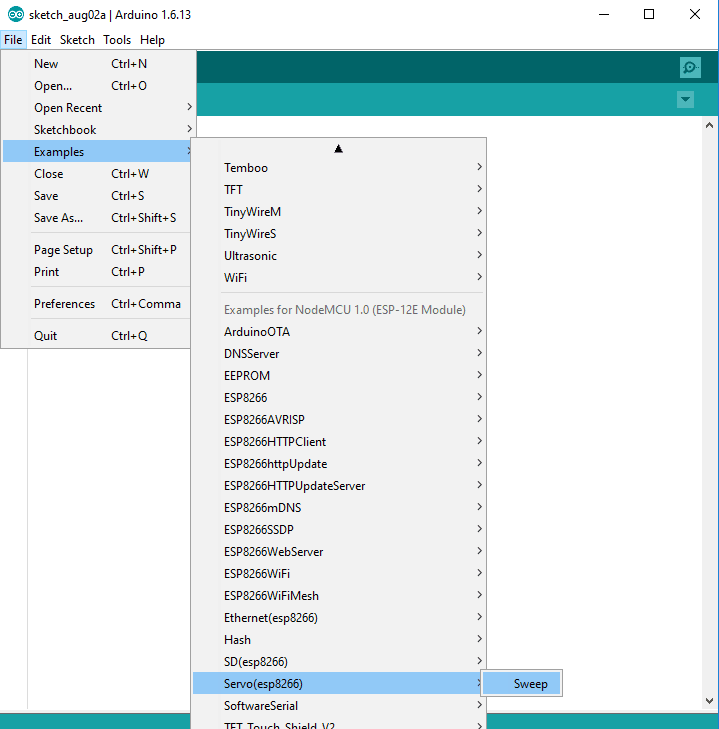Maximize the Arduino window
Viewport: 719px width, 729px height.
[649, 14]
